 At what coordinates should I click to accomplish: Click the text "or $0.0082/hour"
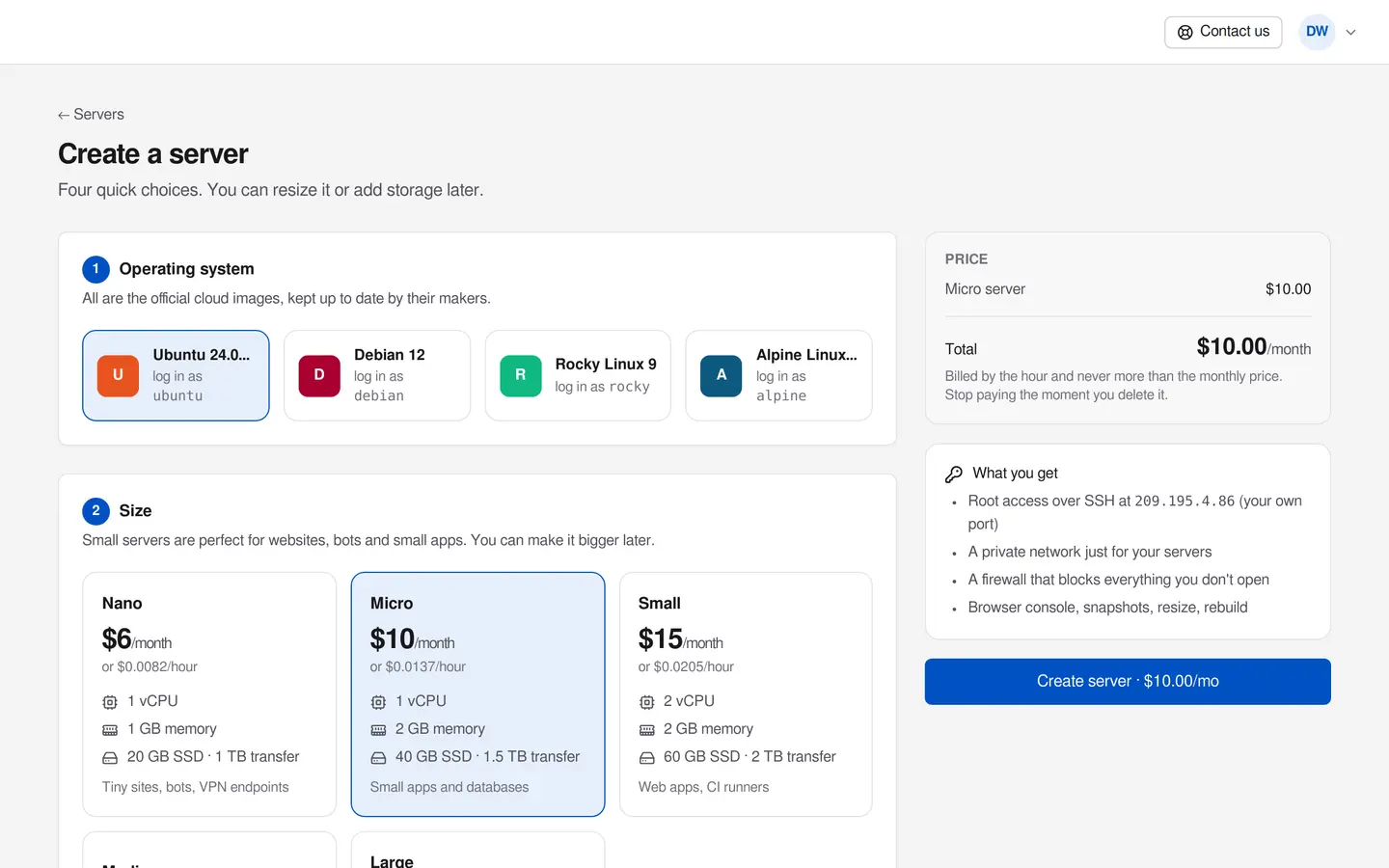point(150,667)
